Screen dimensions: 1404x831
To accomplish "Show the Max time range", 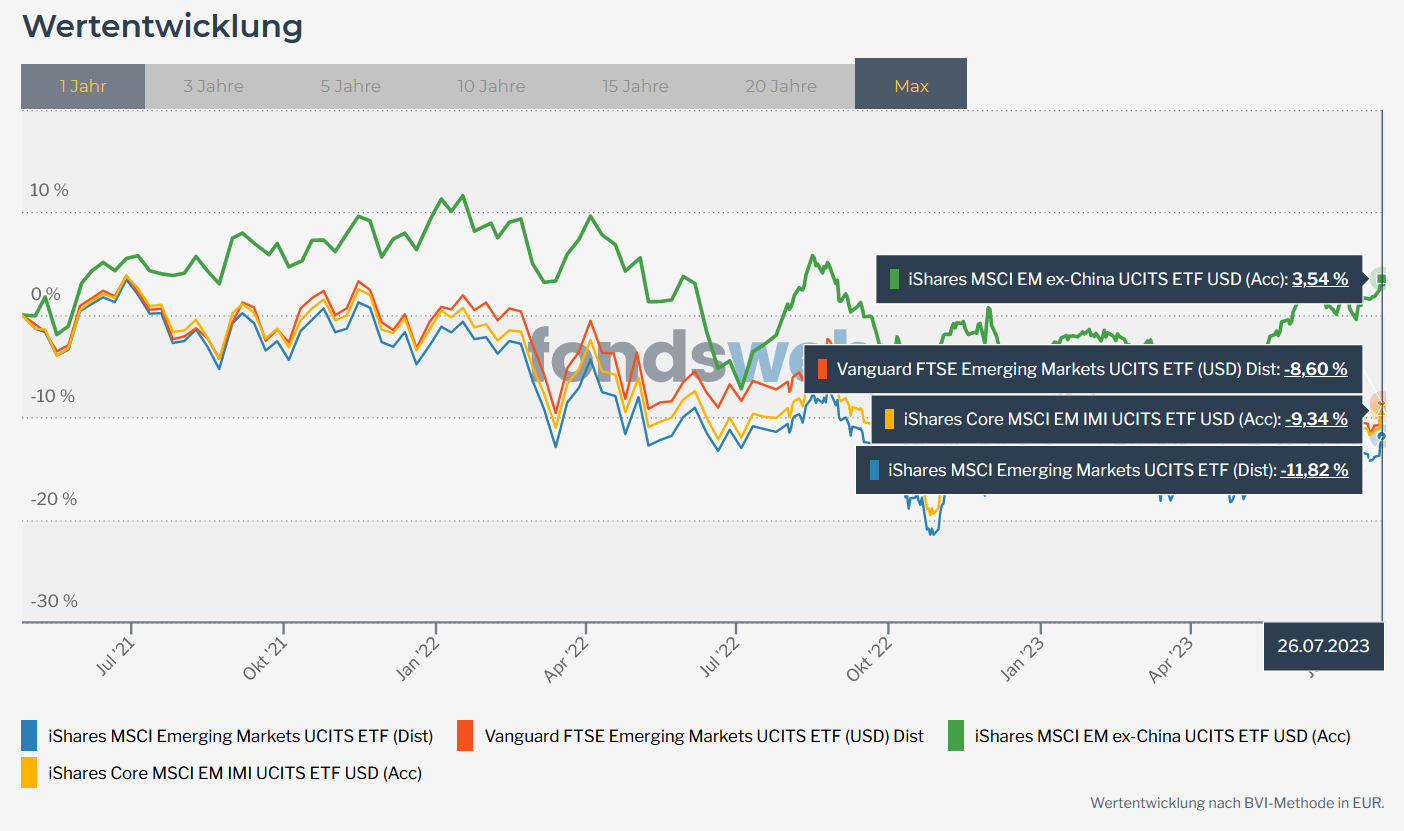I will 911,84.
